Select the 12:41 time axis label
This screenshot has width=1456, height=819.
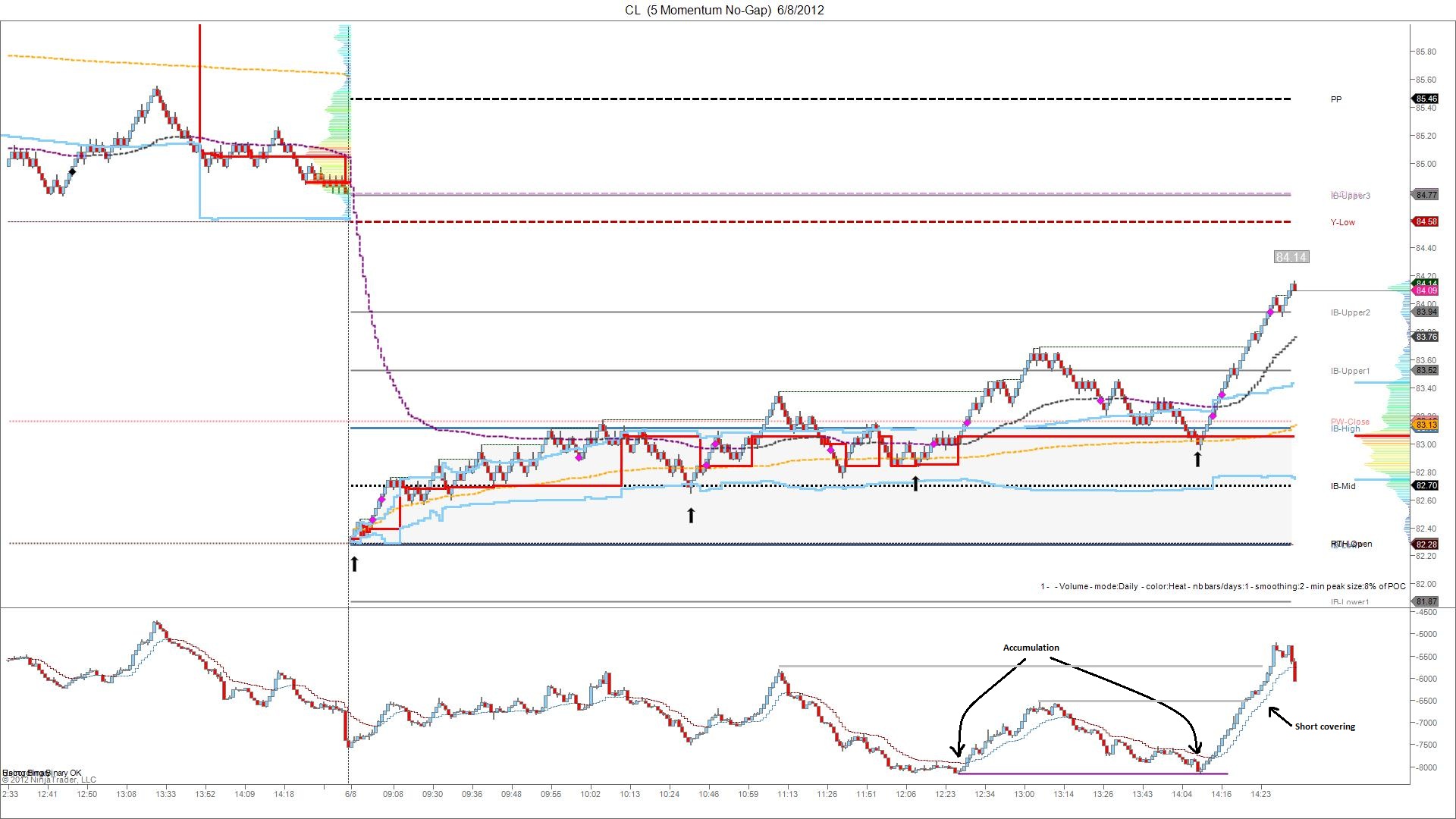(47, 794)
